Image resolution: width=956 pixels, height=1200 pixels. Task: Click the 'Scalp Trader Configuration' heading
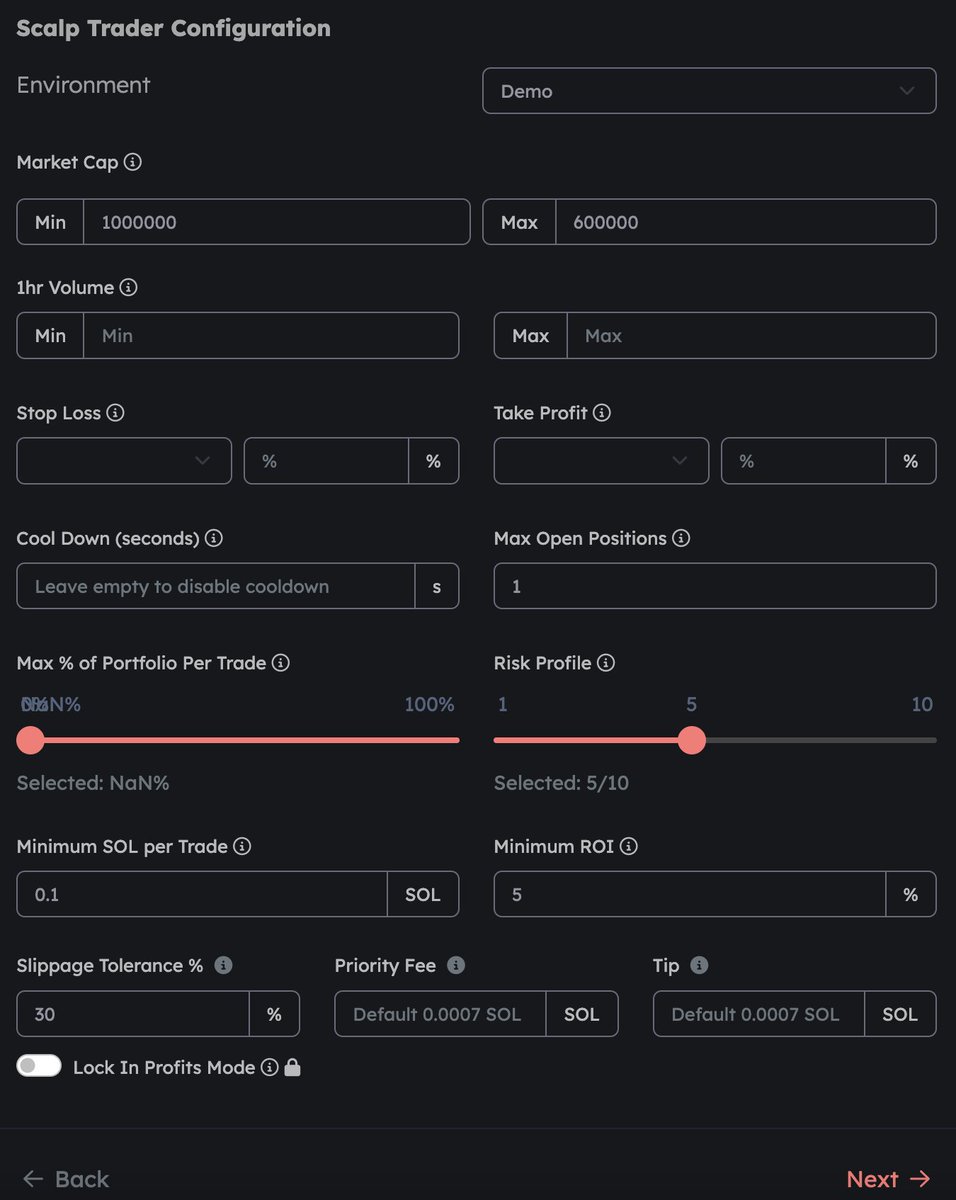point(173,28)
